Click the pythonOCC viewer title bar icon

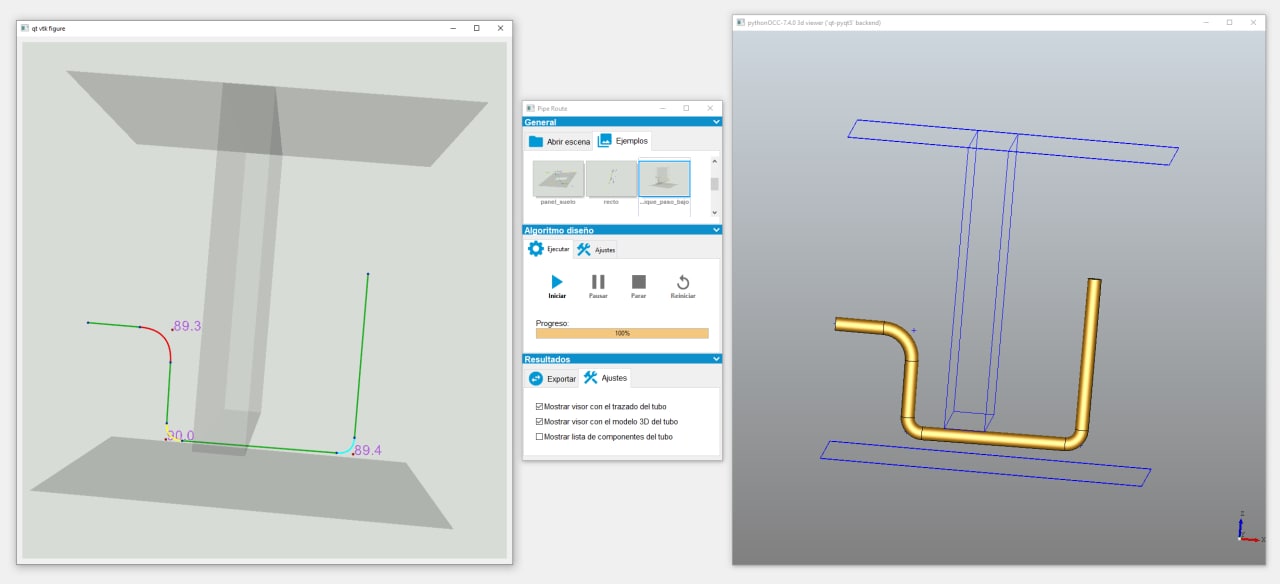740,22
